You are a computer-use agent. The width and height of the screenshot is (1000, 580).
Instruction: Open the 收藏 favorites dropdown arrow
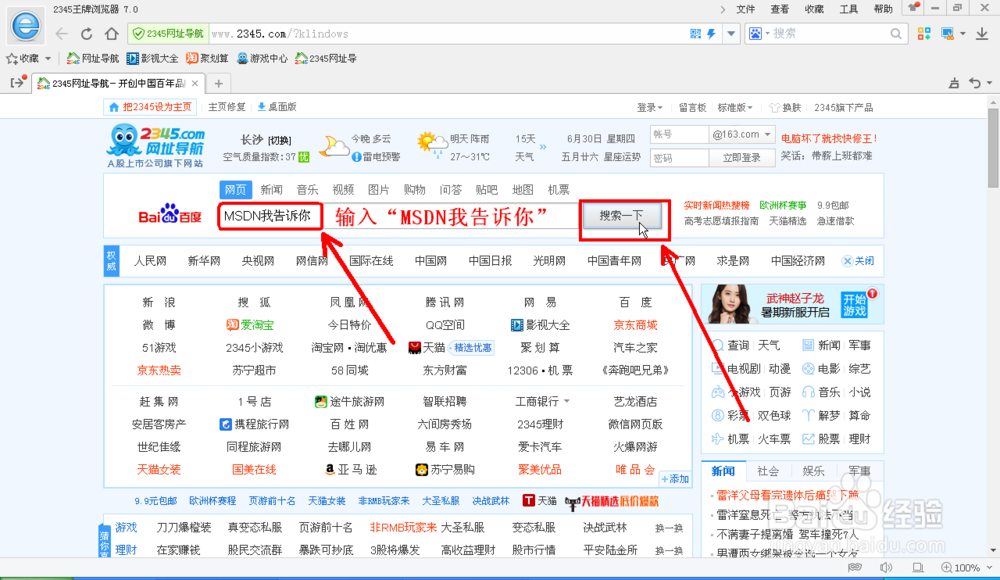click(47, 58)
